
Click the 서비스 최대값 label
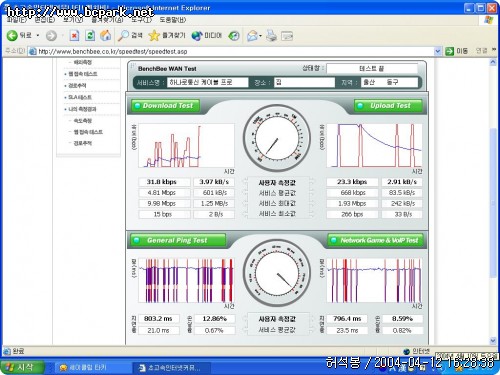(277, 203)
